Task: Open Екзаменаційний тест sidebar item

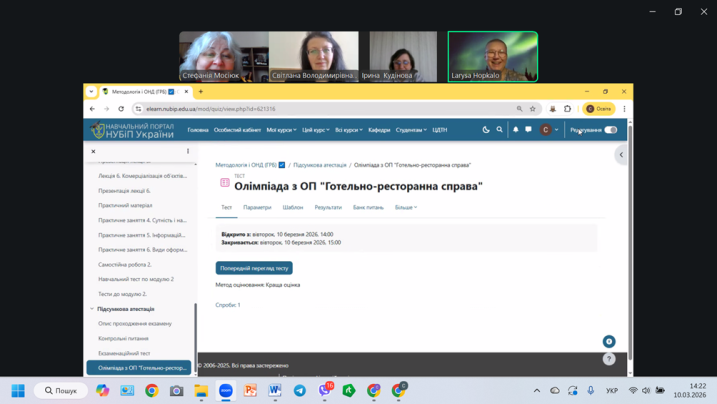Action: pyautogui.click(x=124, y=353)
